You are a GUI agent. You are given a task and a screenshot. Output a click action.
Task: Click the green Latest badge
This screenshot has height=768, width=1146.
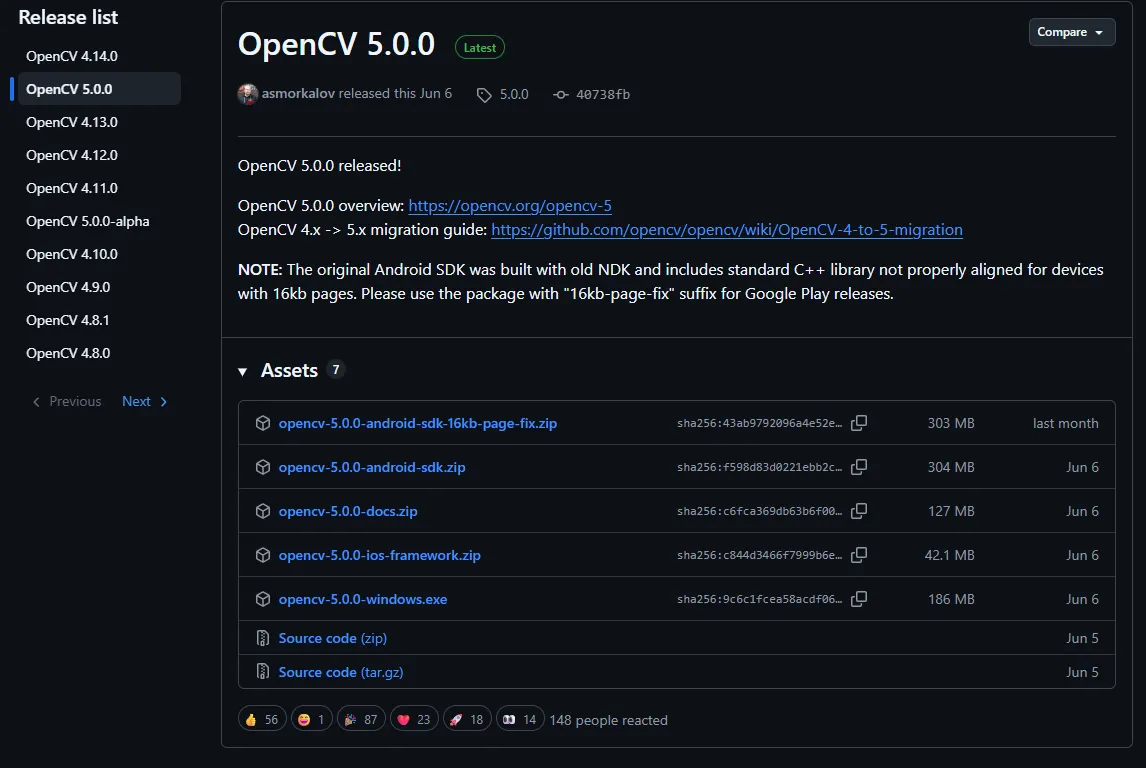pos(479,47)
